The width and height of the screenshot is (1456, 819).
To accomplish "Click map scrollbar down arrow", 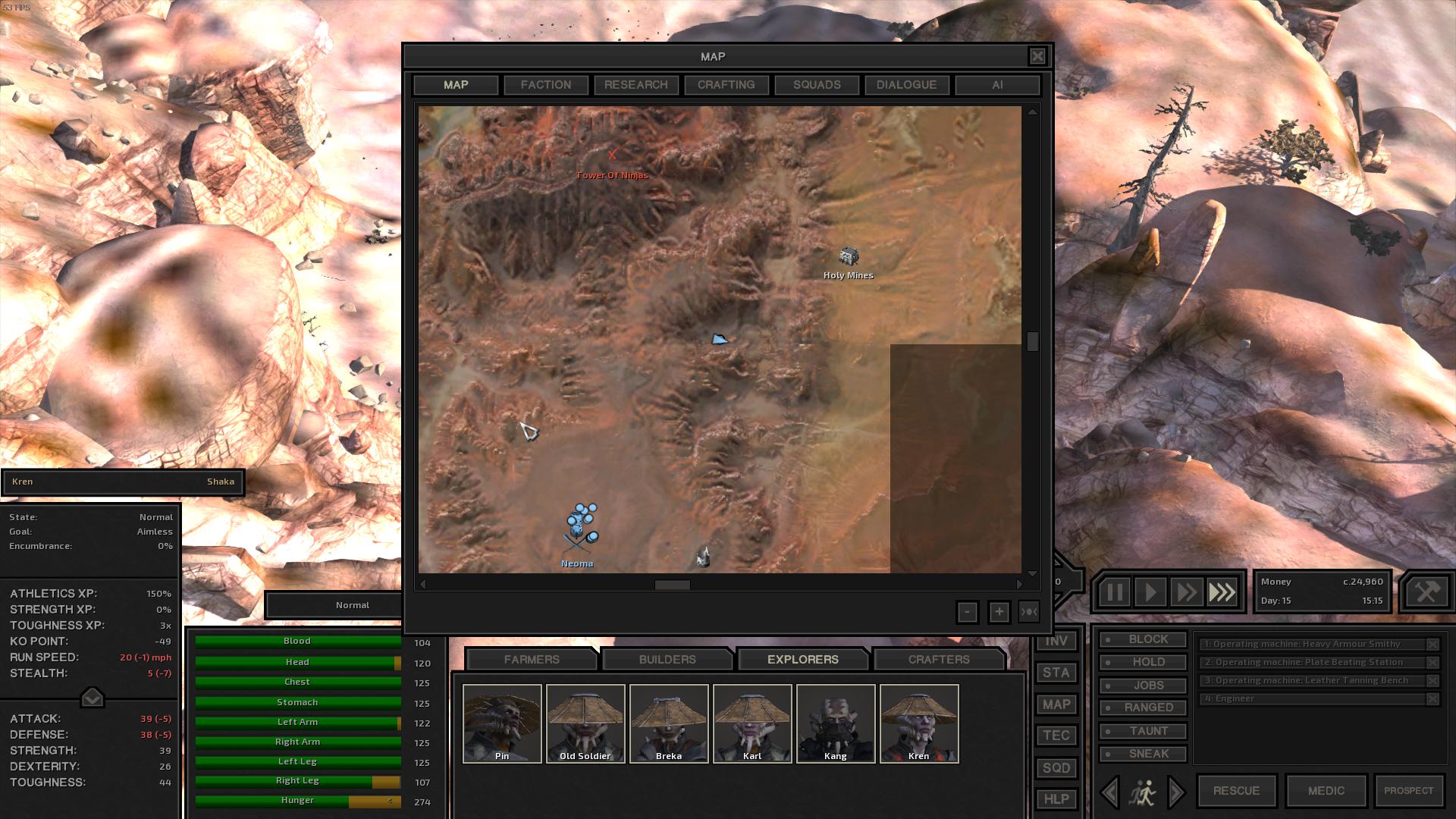I will (1032, 573).
